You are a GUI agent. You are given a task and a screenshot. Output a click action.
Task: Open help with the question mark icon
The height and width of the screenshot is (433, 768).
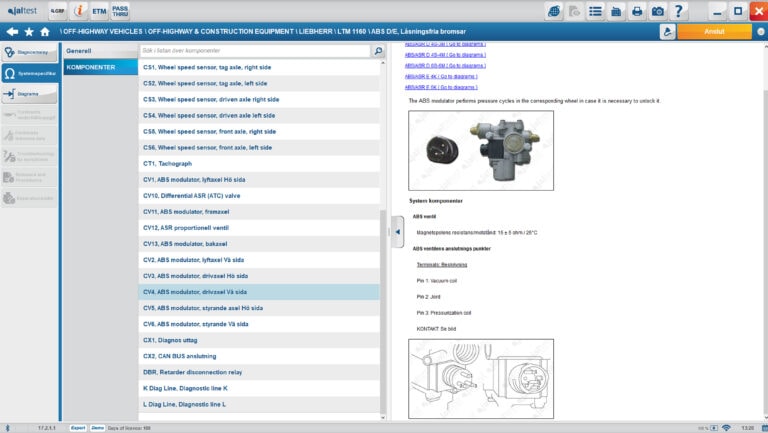point(678,11)
